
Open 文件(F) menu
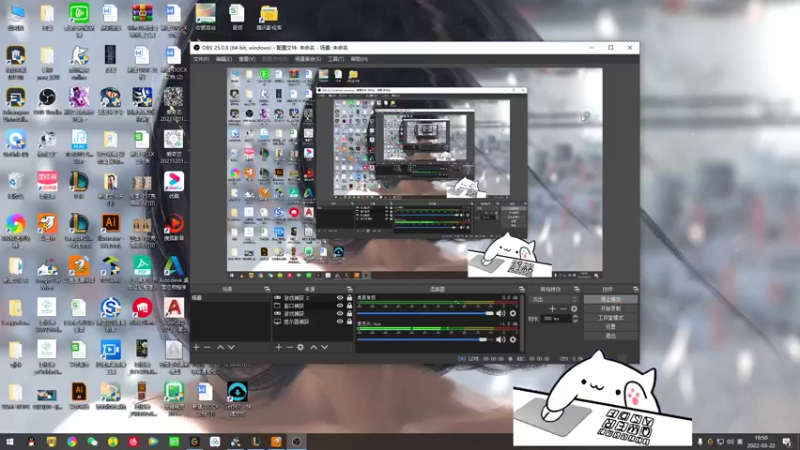201,59
